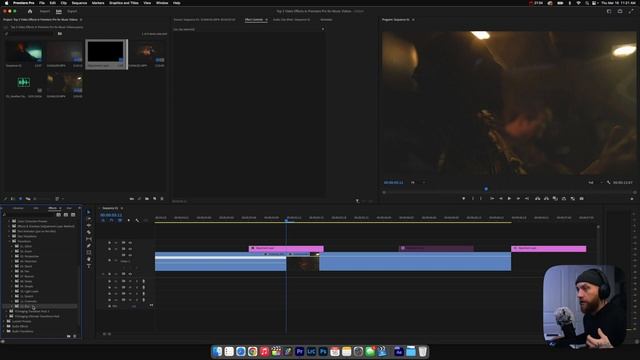
Task: Click the Lift button in Program monitor
Action: click(537, 199)
